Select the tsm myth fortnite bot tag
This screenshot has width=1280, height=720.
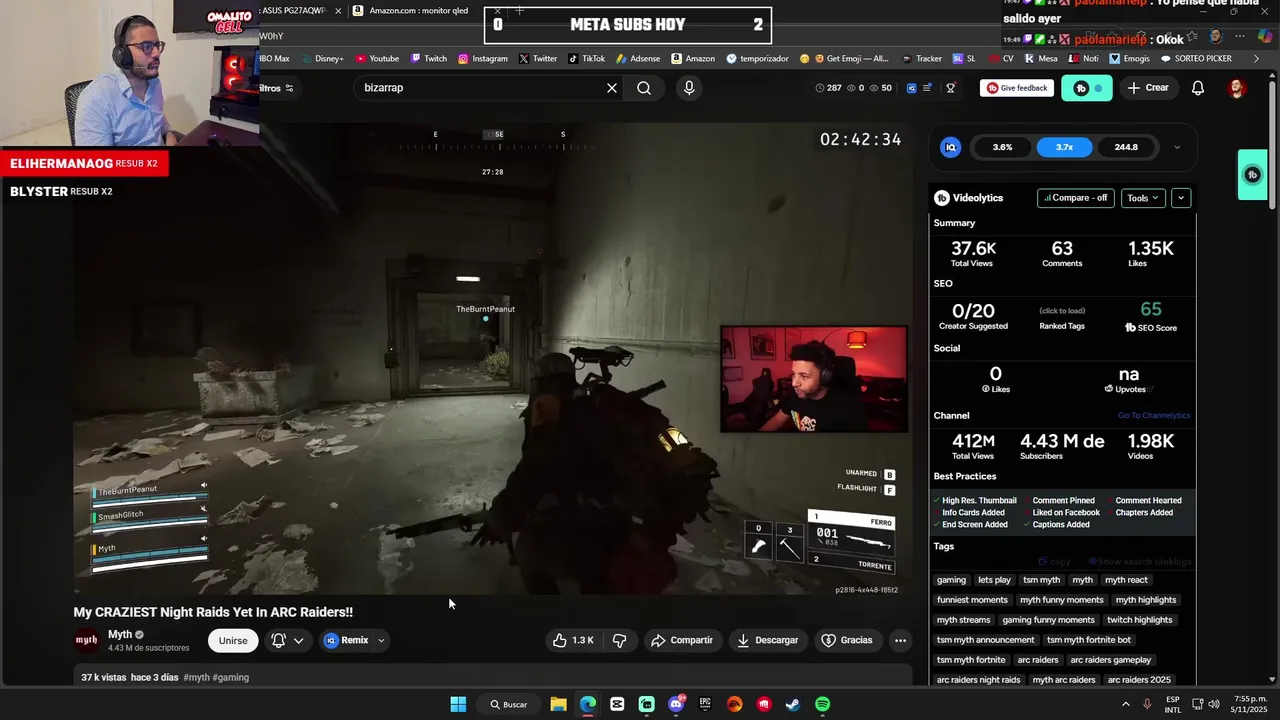[1089, 640]
